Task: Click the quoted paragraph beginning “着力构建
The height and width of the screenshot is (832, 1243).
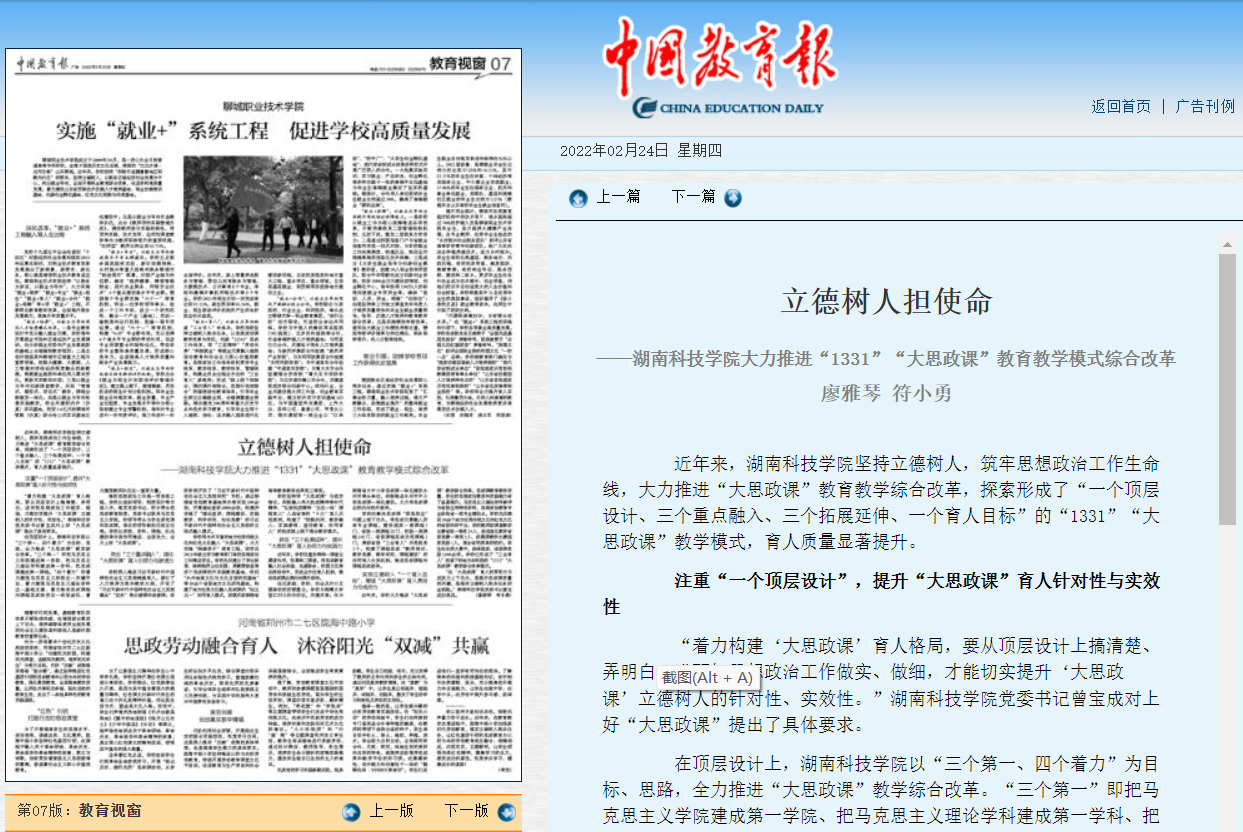Action: 881,685
